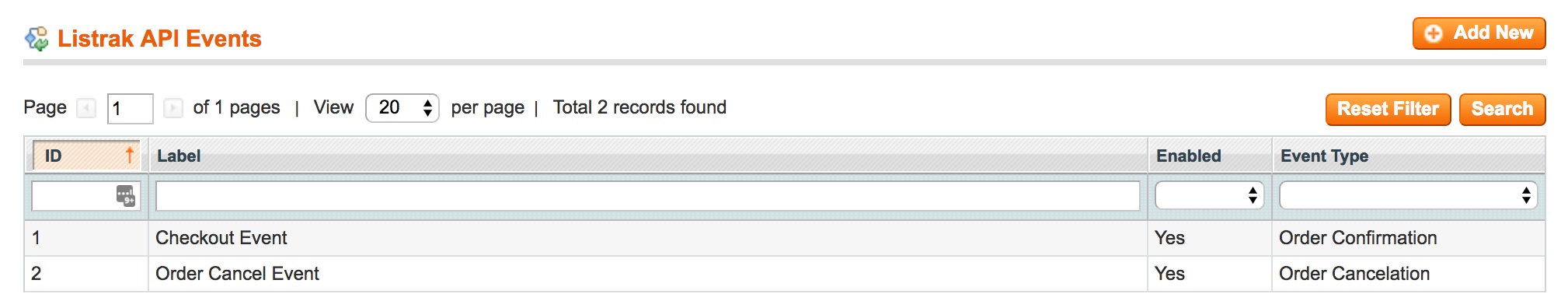The height and width of the screenshot is (308, 1568).
Task: Go to previous page arrow icon
Action: tap(86, 107)
